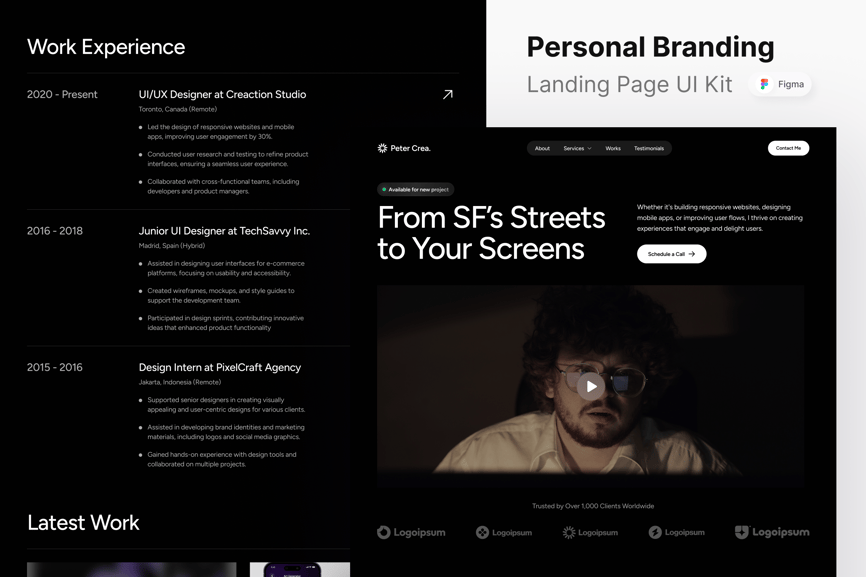Viewport: 866px width, 577px height.
Task: Open the About nav item
Action: tap(542, 148)
